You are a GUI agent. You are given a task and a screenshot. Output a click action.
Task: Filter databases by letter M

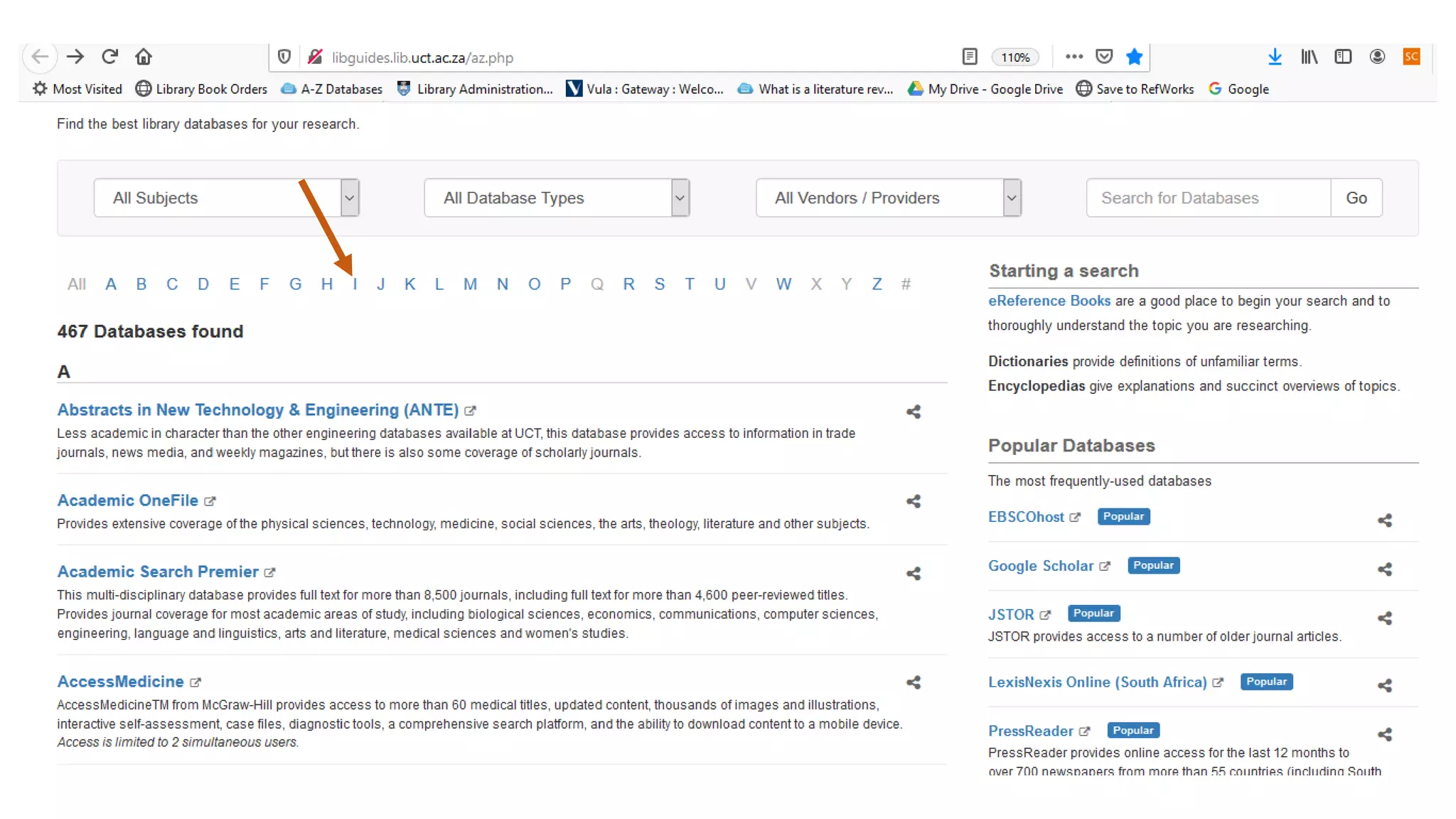pos(470,284)
